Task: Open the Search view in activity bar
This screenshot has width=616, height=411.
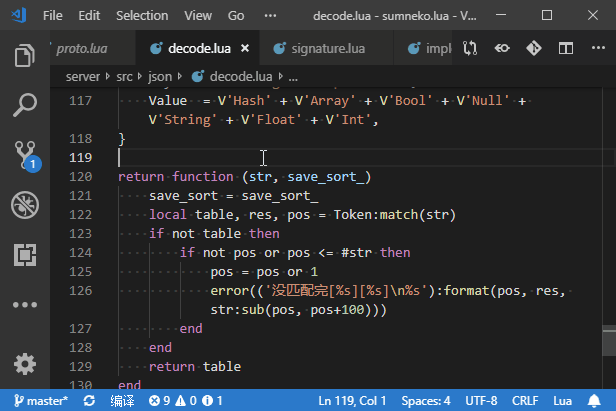Action: (x=25, y=105)
